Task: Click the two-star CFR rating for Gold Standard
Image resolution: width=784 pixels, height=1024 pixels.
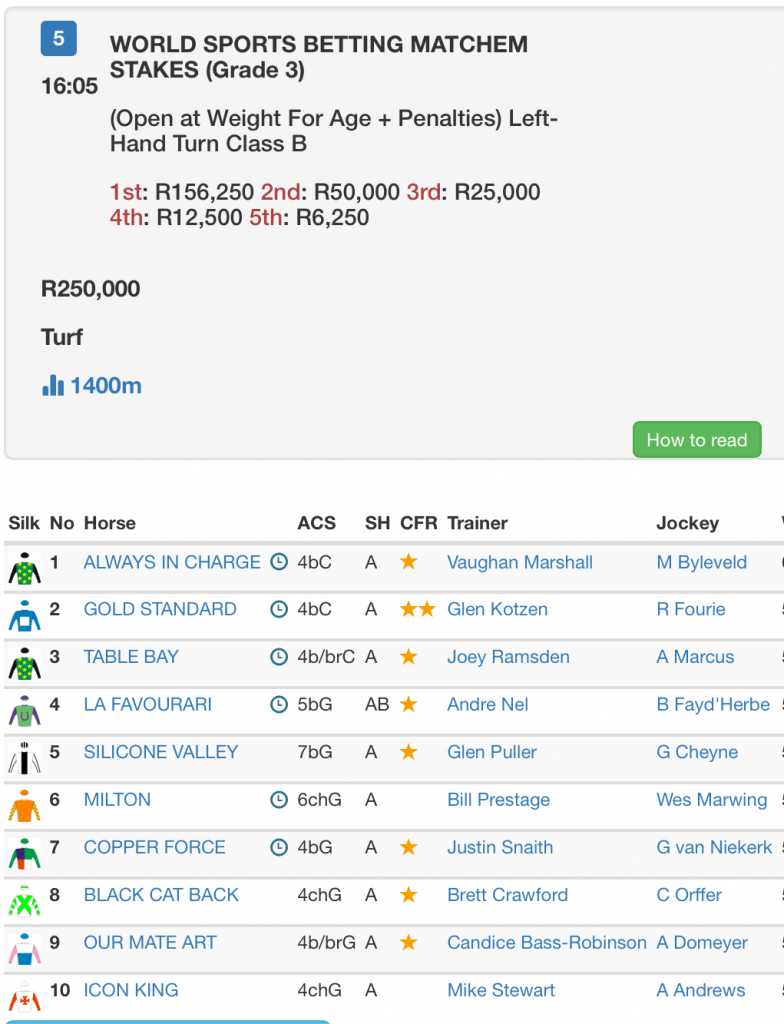Action: tap(417, 609)
